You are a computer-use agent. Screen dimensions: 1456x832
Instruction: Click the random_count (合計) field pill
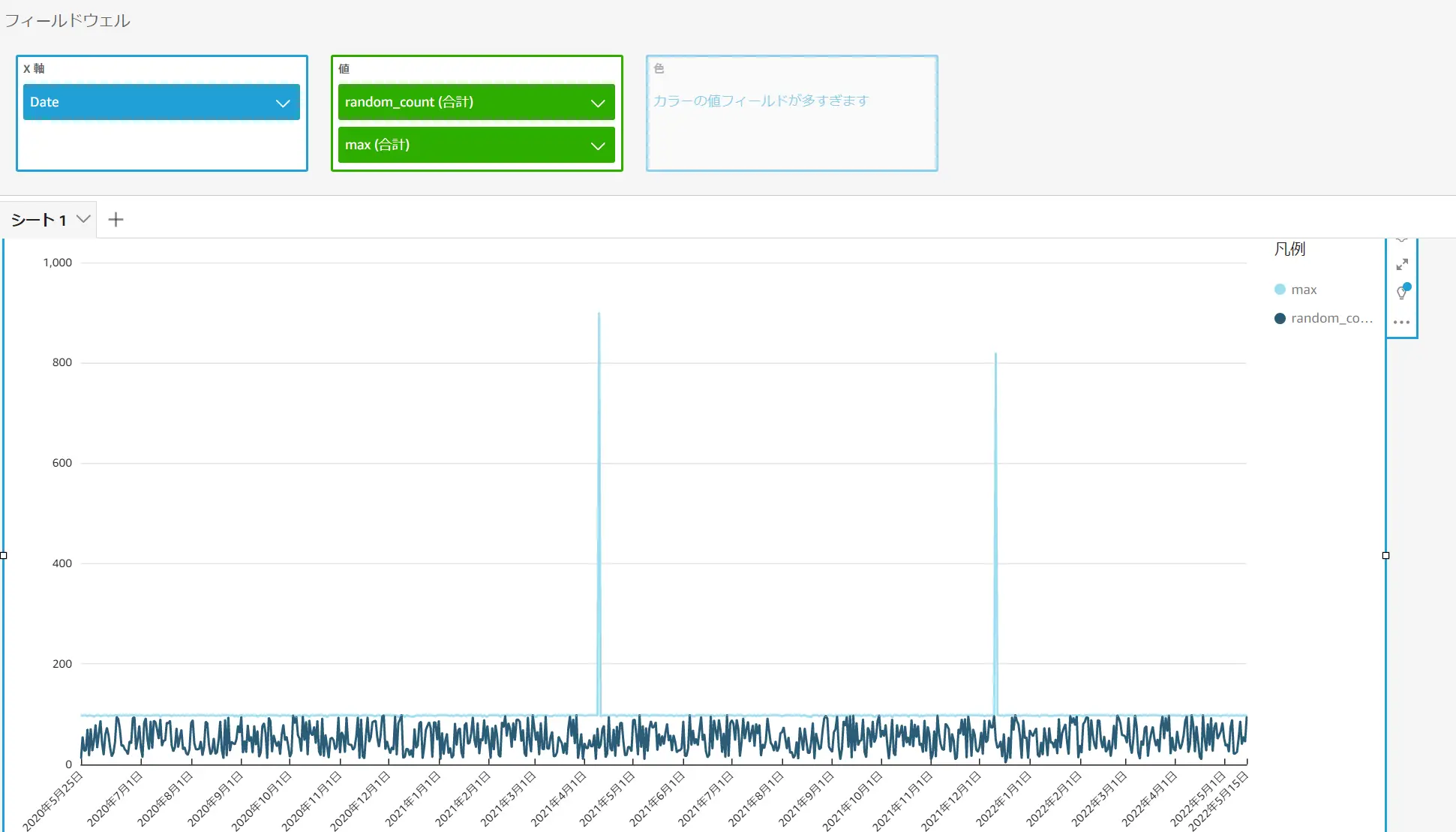pos(476,102)
